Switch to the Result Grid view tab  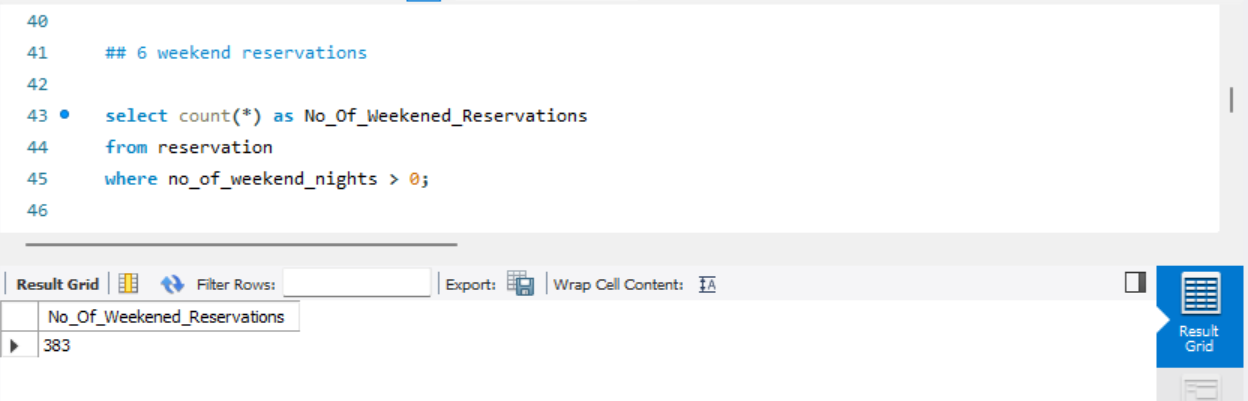point(1199,316)
